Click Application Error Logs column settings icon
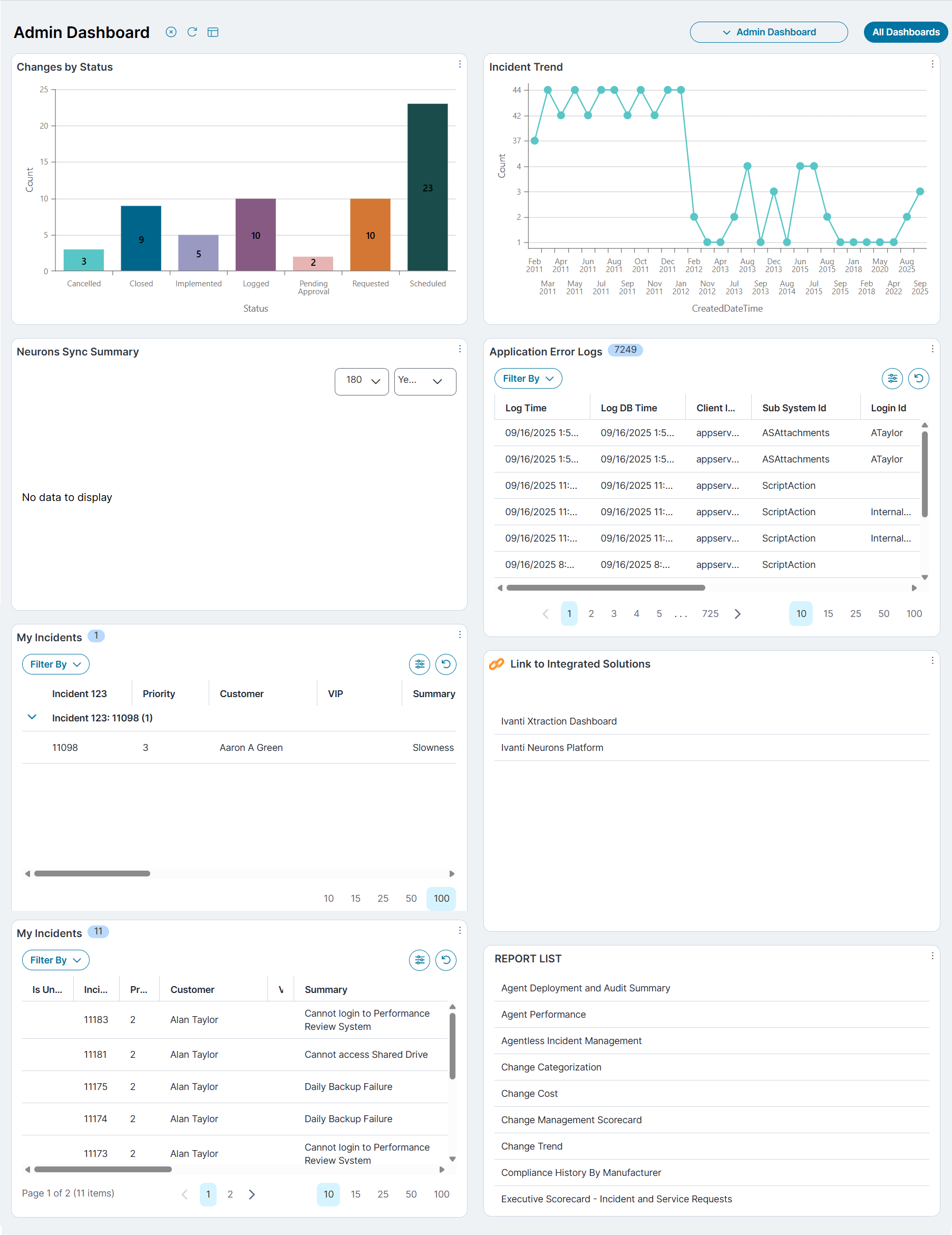Viewport: 952px width, 1235px height. click(x=892, y=378)
